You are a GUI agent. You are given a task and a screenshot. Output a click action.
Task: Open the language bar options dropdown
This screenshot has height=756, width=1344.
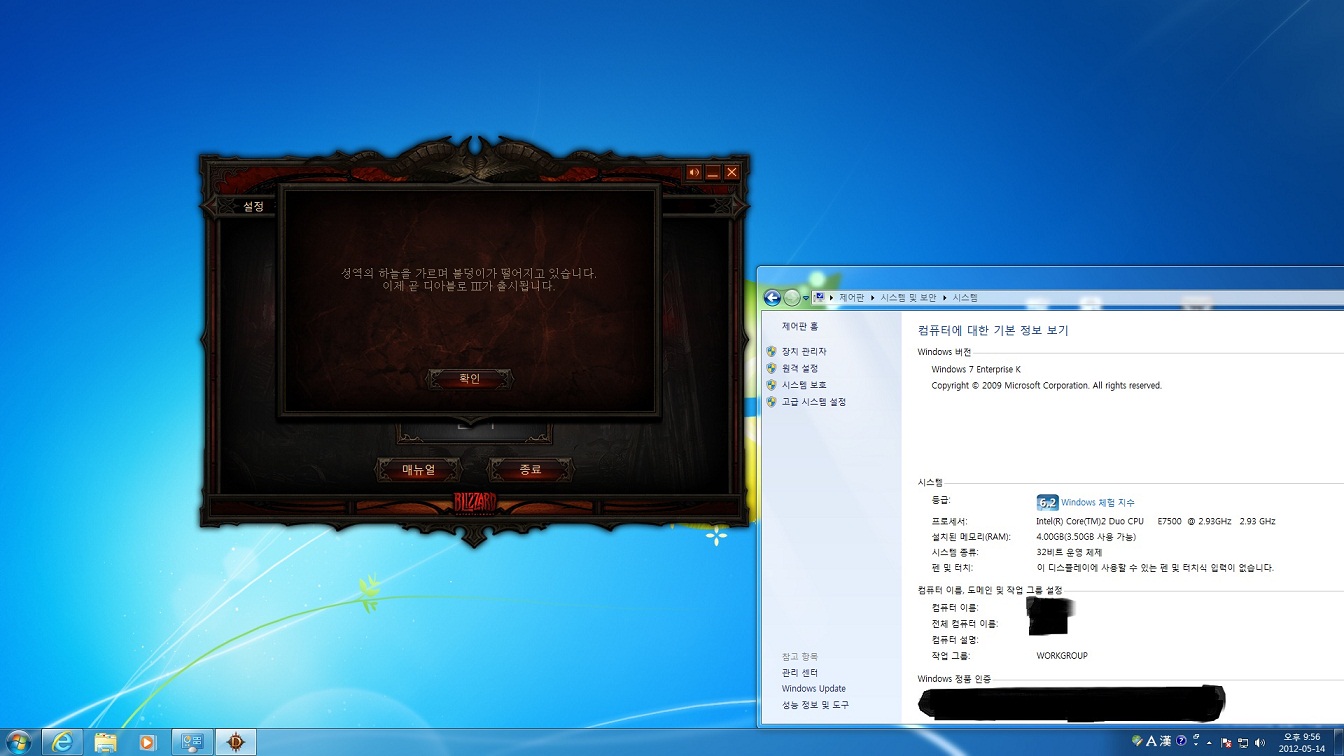[1196, 744]
